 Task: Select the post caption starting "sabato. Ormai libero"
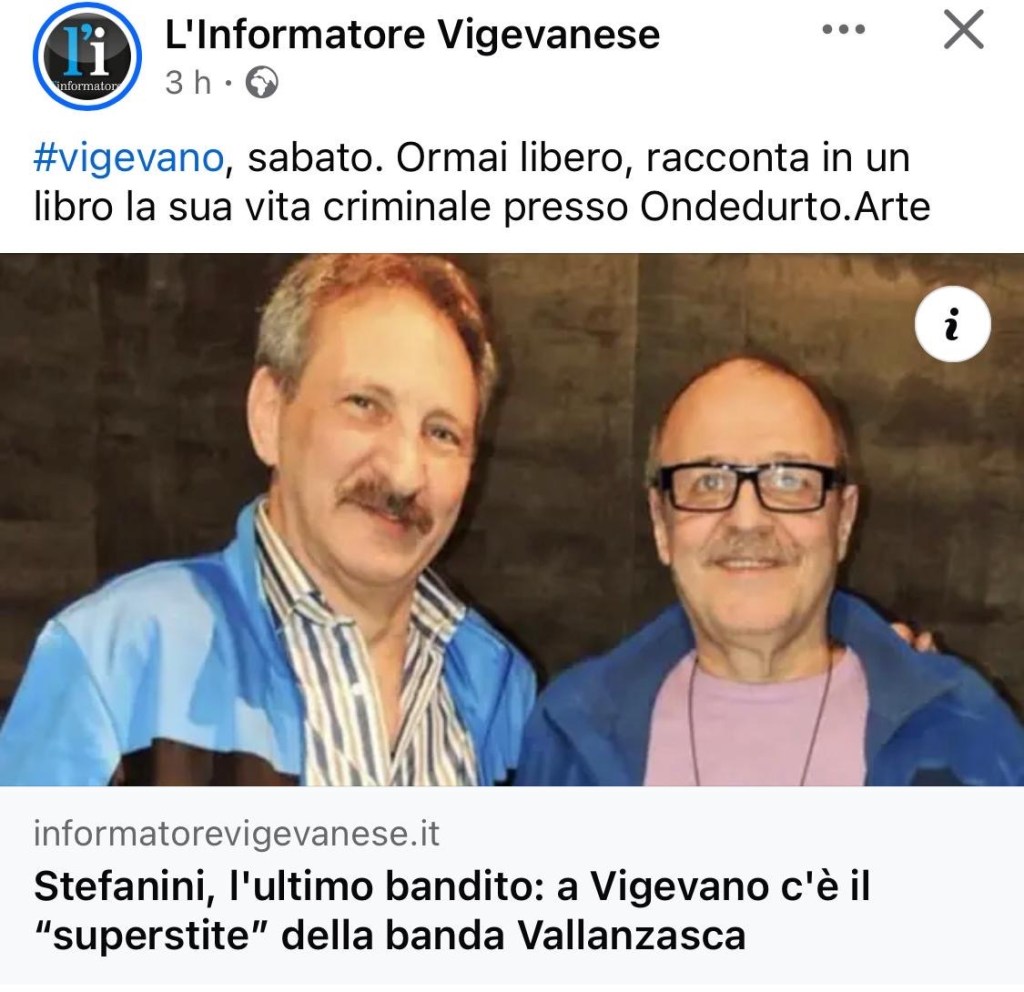tap(482, 183)
